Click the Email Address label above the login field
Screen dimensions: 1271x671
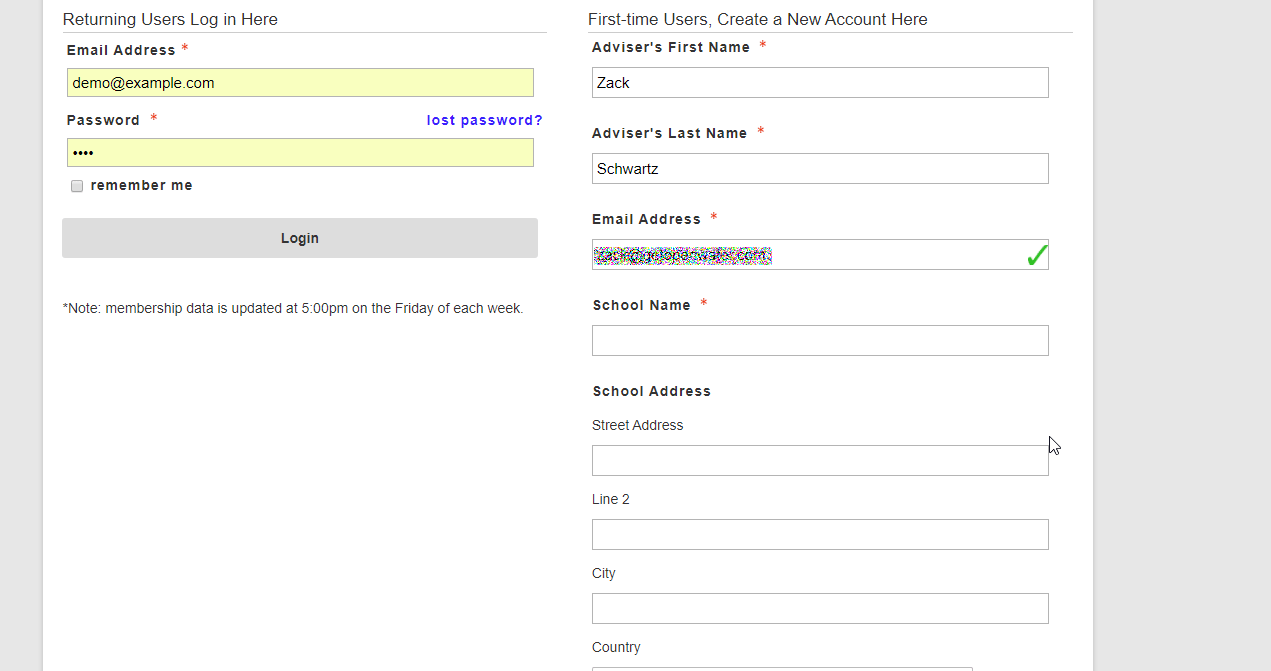click(x=118, y=50)
